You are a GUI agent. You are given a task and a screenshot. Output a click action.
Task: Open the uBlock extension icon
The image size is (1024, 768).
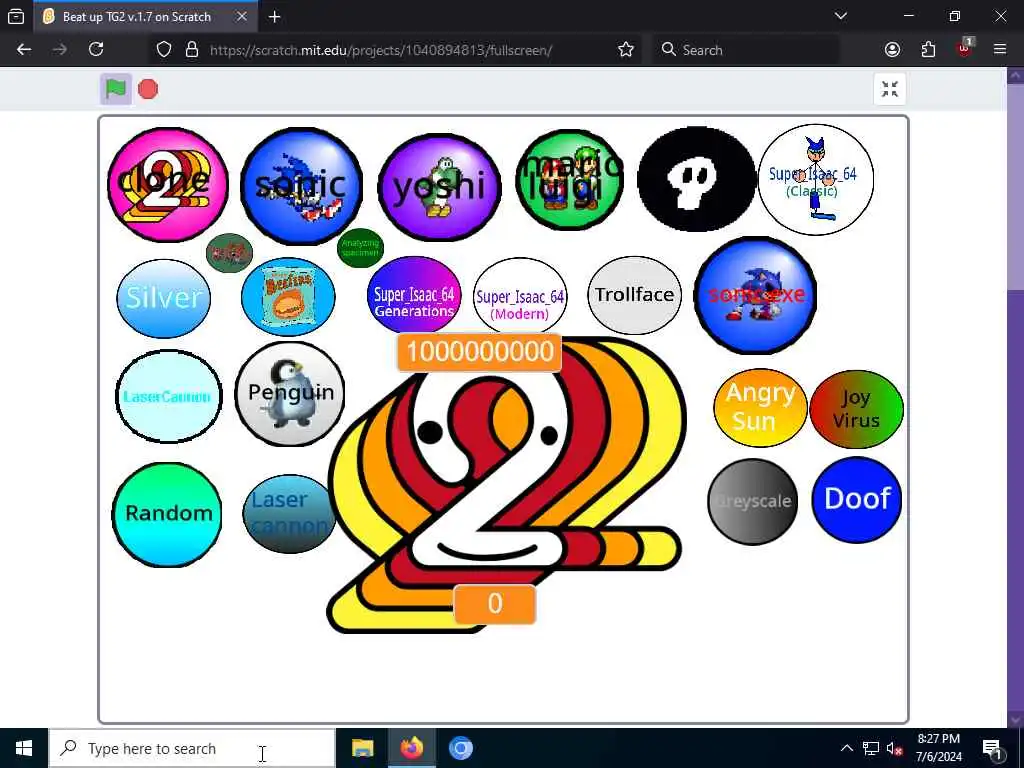pyautogui.click(x=965, y=48)
